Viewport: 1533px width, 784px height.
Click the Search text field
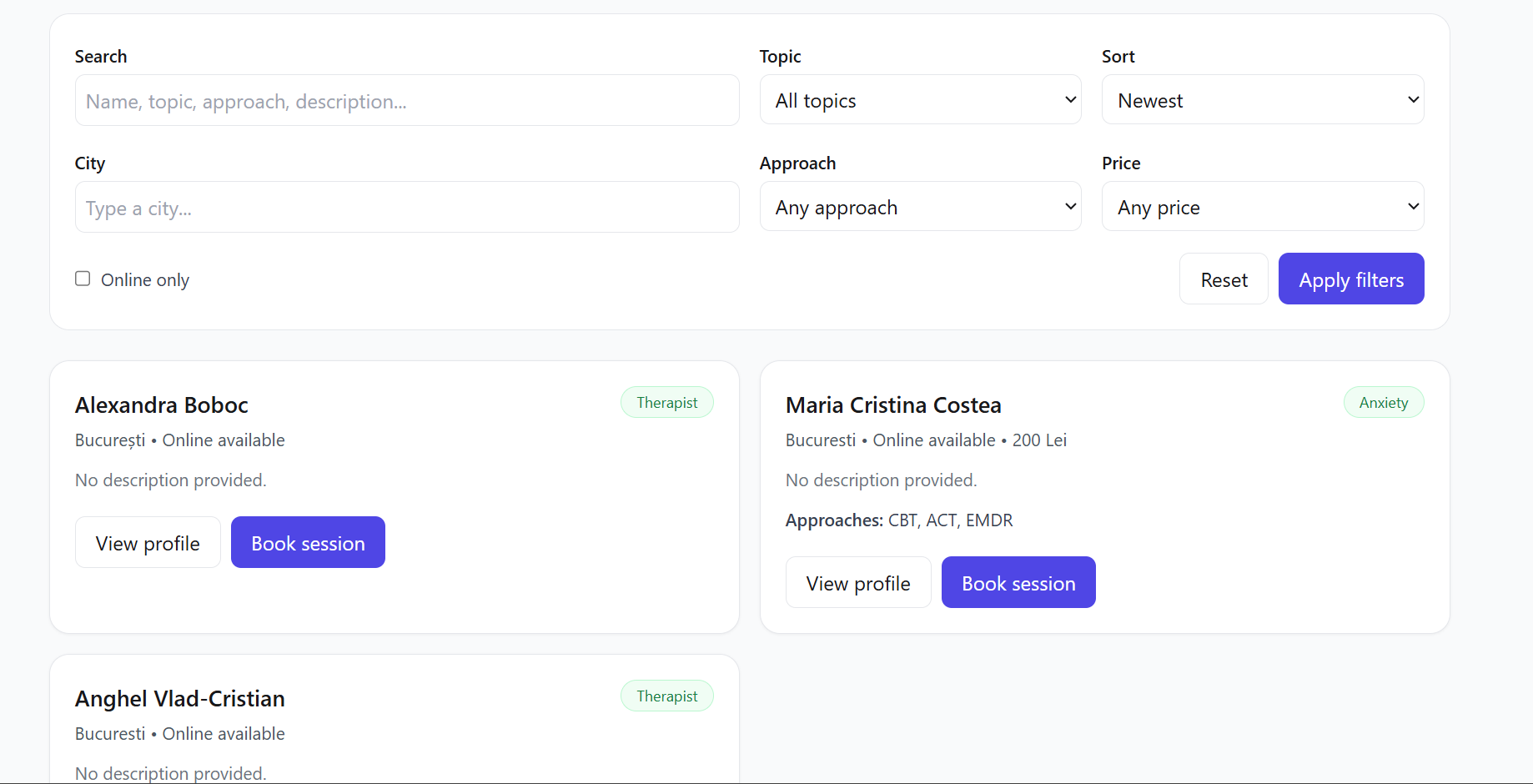tap(407, 101)
